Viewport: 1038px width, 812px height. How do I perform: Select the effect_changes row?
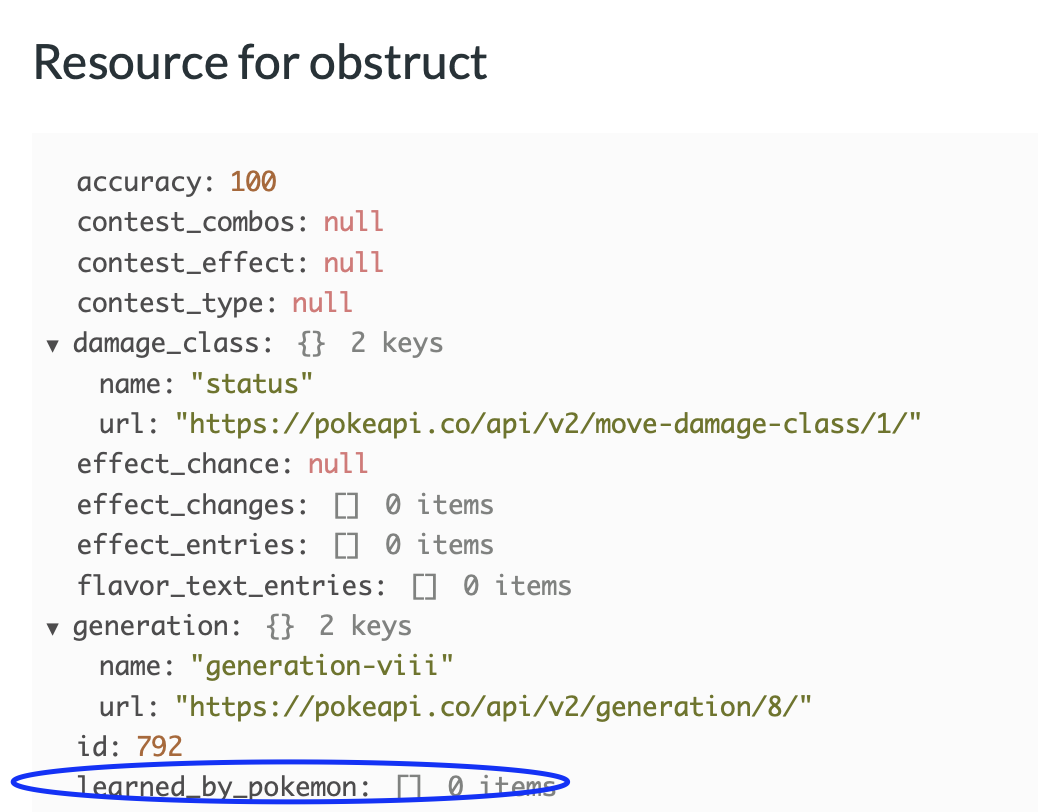pos(285,505)
